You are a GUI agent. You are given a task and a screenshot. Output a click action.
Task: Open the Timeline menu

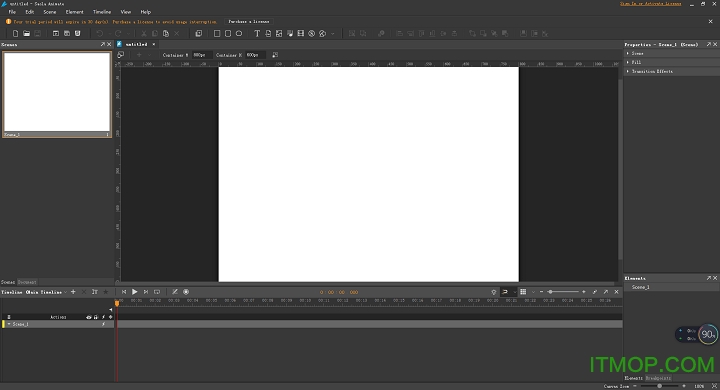tap(102, 12)
